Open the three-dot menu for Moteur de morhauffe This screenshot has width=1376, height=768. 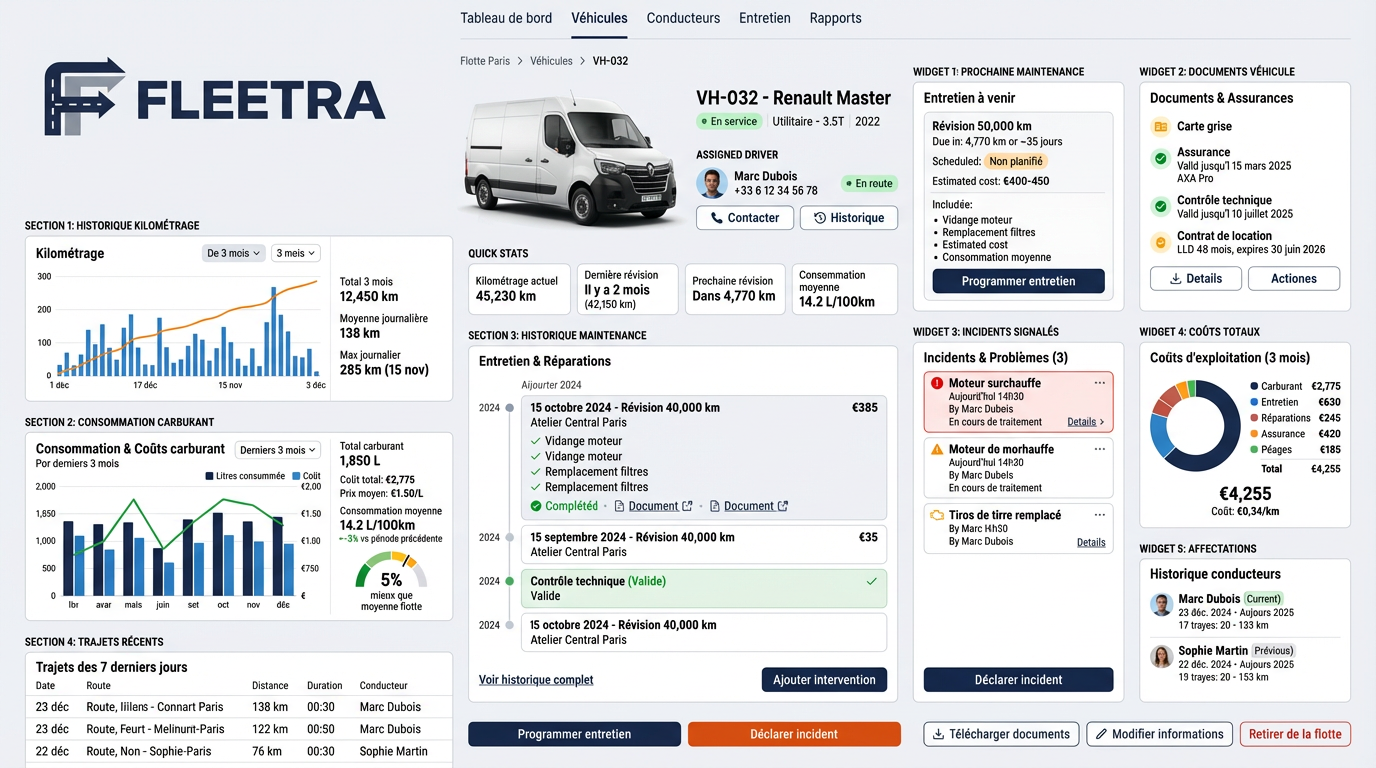1100,449
